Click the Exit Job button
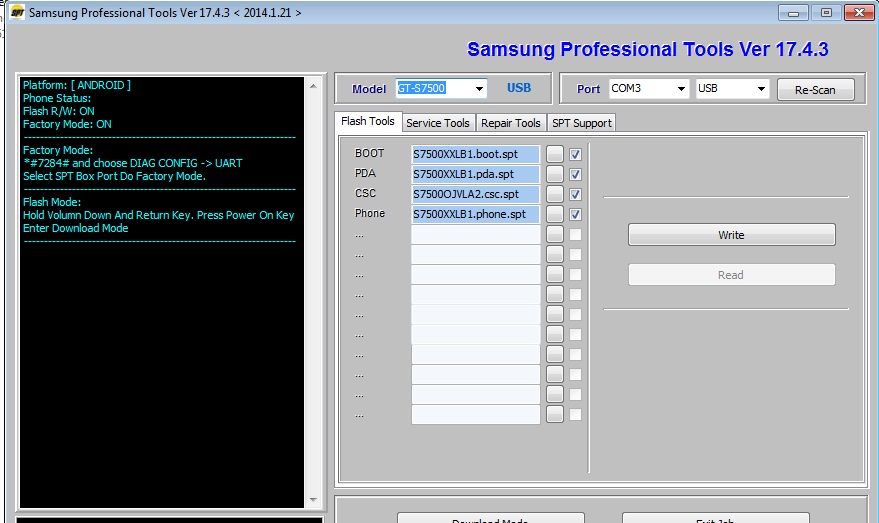 point(715,518)
